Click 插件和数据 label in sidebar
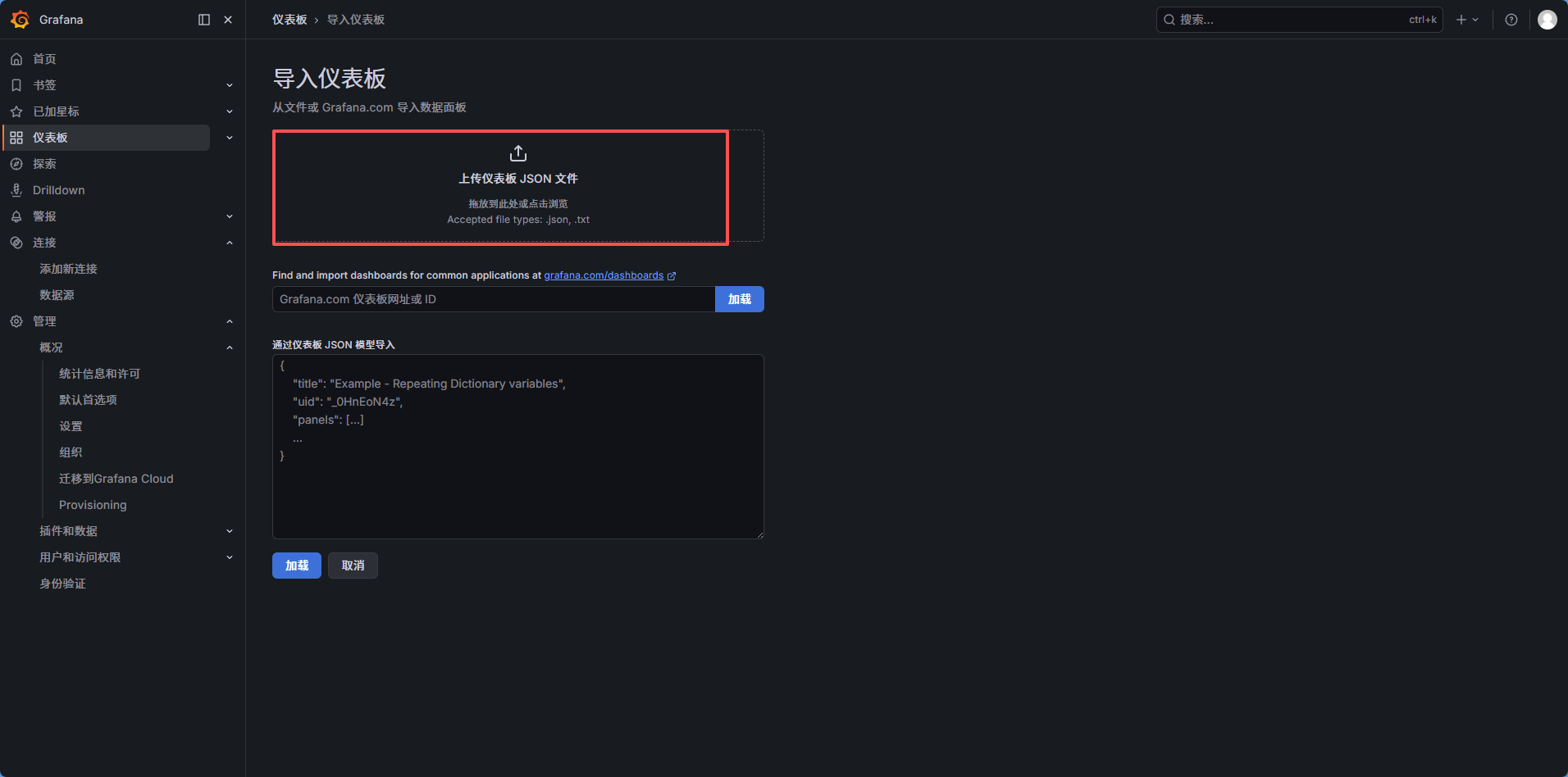 [x=68, y=531]
